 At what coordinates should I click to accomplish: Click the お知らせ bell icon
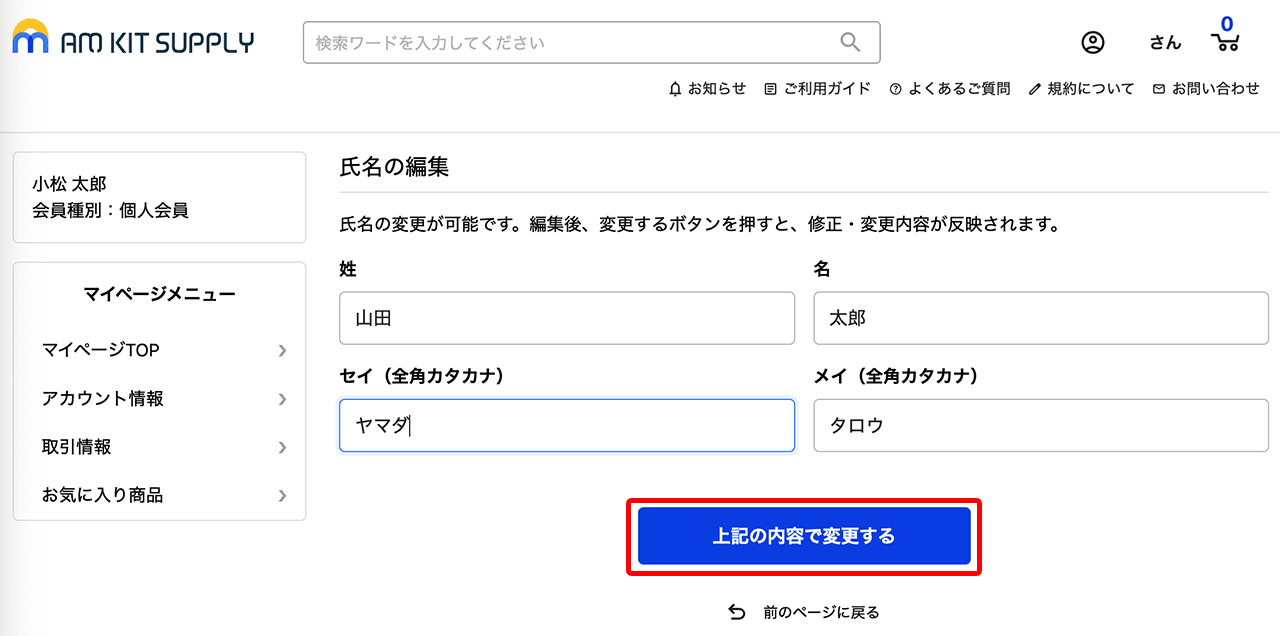pyautogui.click(x=676, y=88)
